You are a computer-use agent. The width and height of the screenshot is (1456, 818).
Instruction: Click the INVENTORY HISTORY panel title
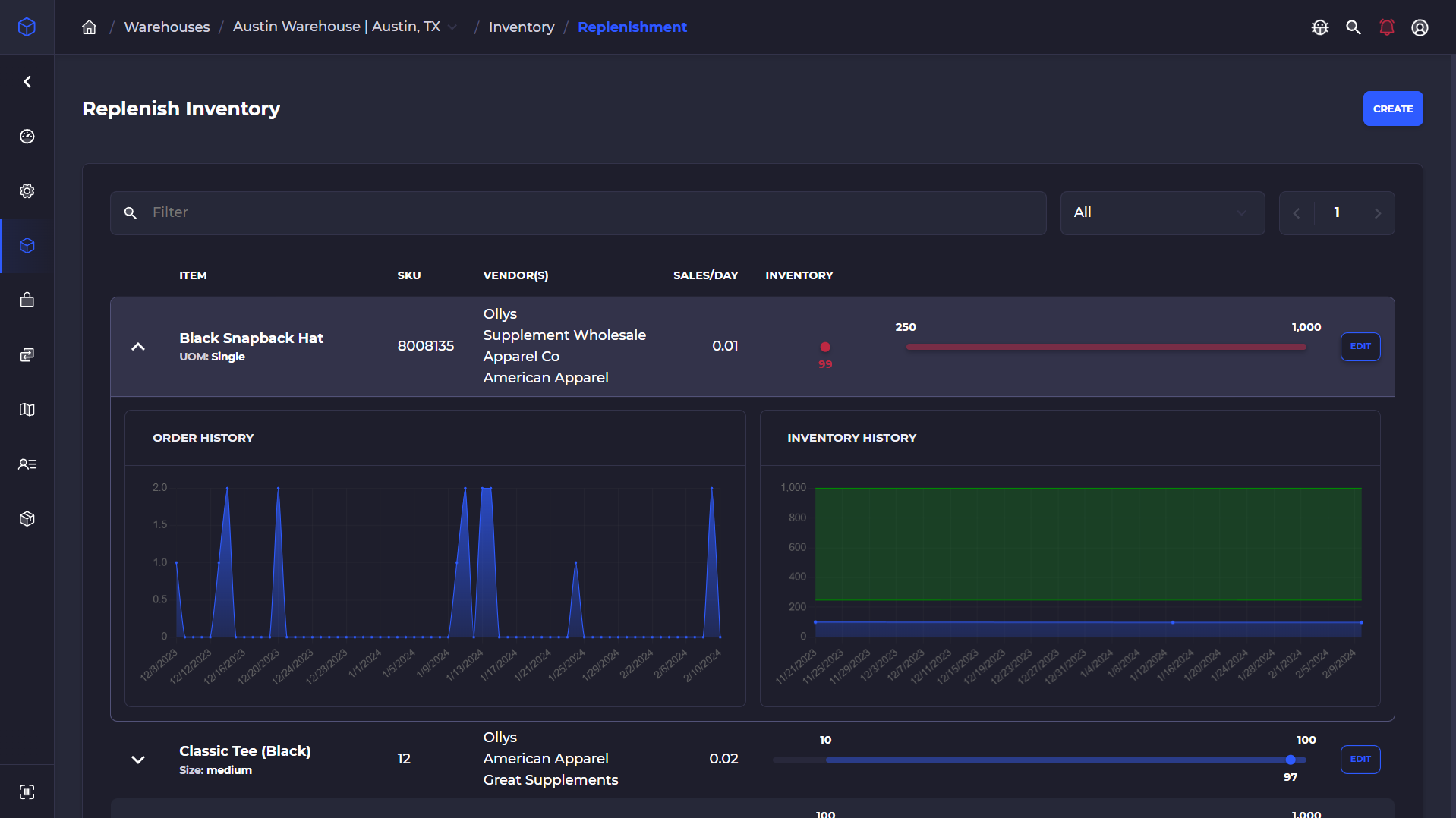(x=852, y=438)
